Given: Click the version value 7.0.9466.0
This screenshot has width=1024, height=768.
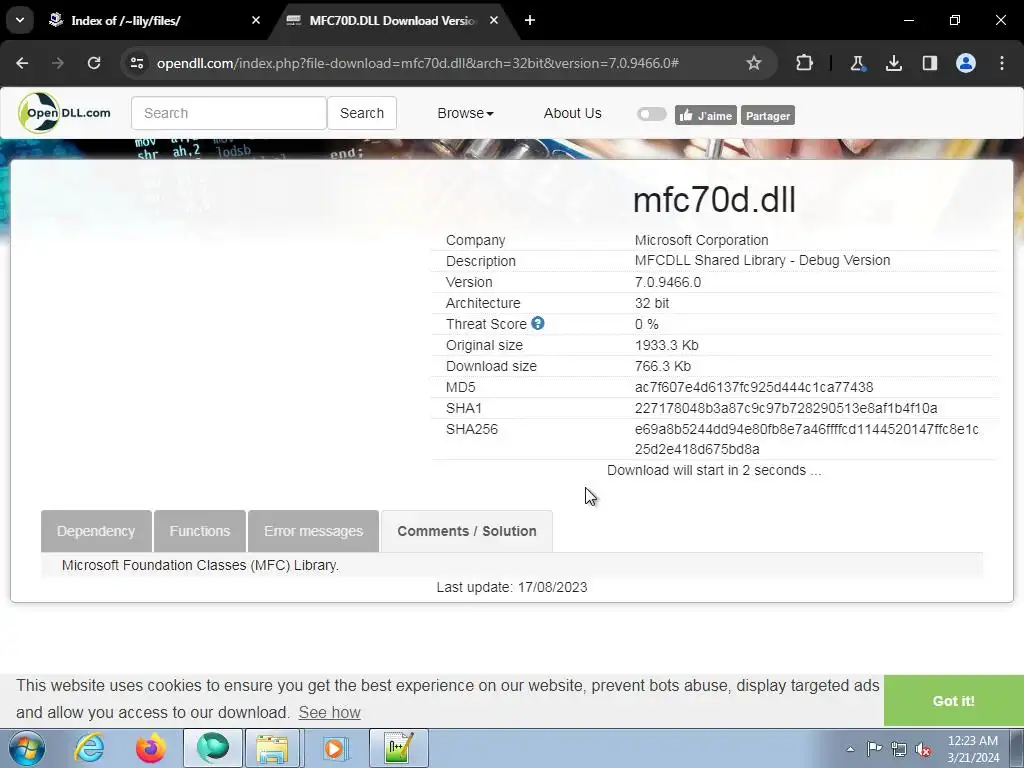Looking at the screenshot, I should 667,282.
